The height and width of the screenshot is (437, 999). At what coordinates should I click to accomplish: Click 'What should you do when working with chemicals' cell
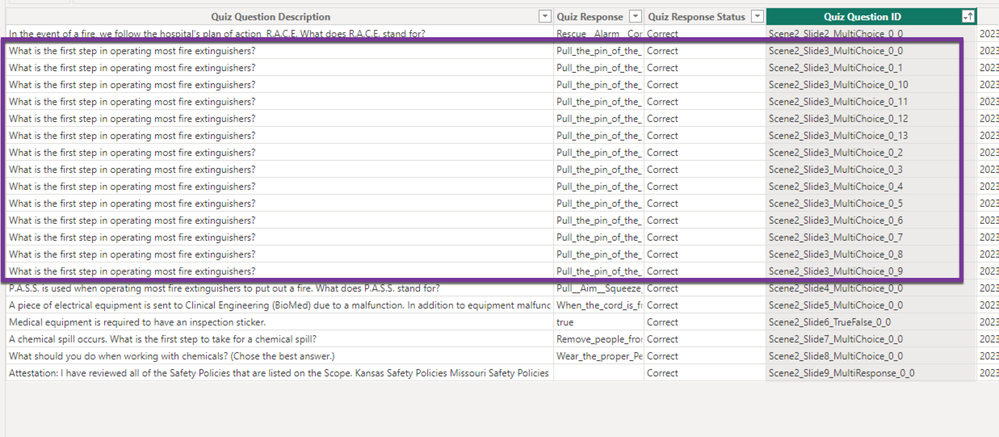click(x=279, y=357)
